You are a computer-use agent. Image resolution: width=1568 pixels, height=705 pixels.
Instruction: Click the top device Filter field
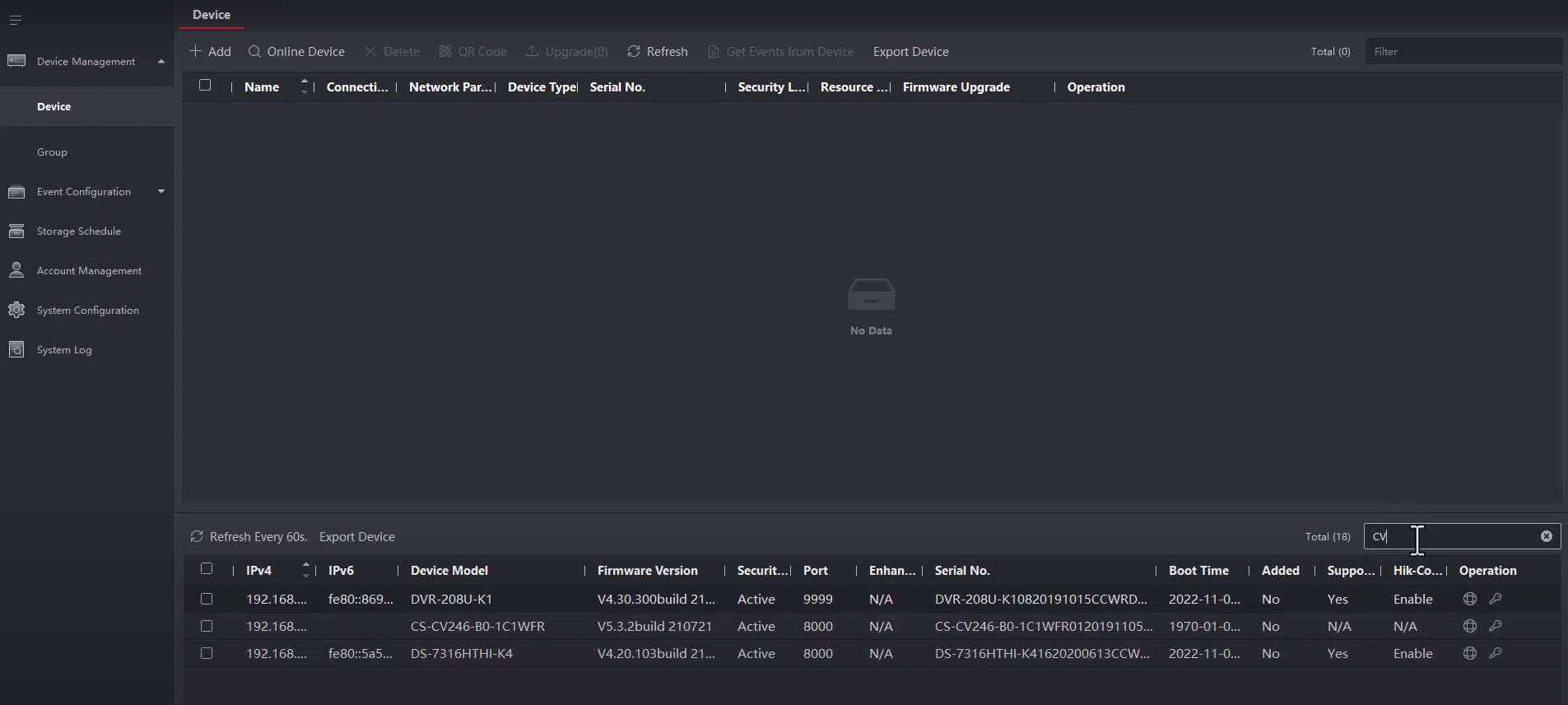tap(1462, 51)
